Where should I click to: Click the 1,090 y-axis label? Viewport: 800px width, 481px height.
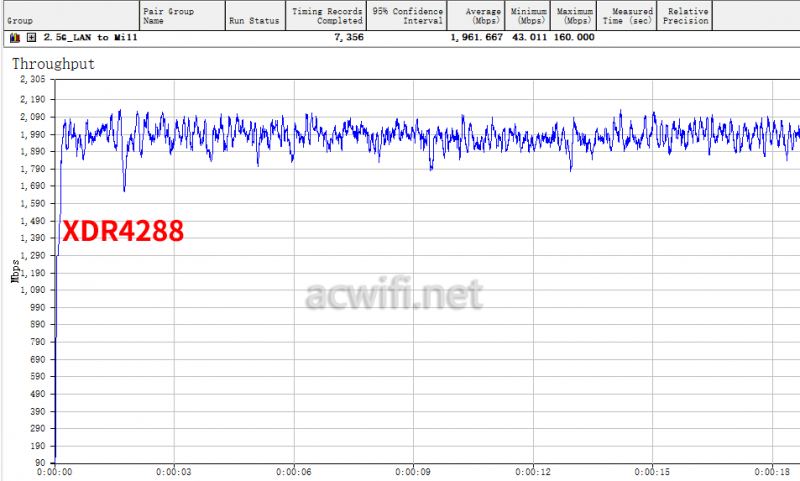33,290
